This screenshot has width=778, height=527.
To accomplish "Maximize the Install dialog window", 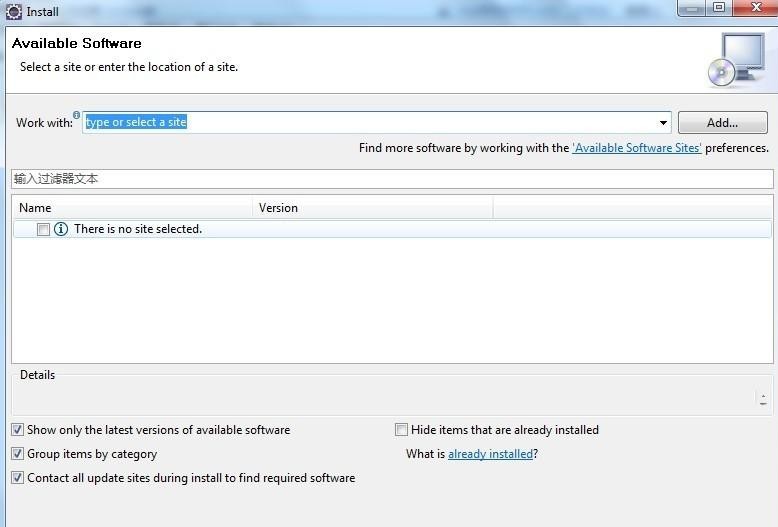I will pyautogui.click(x=718, y=8).
